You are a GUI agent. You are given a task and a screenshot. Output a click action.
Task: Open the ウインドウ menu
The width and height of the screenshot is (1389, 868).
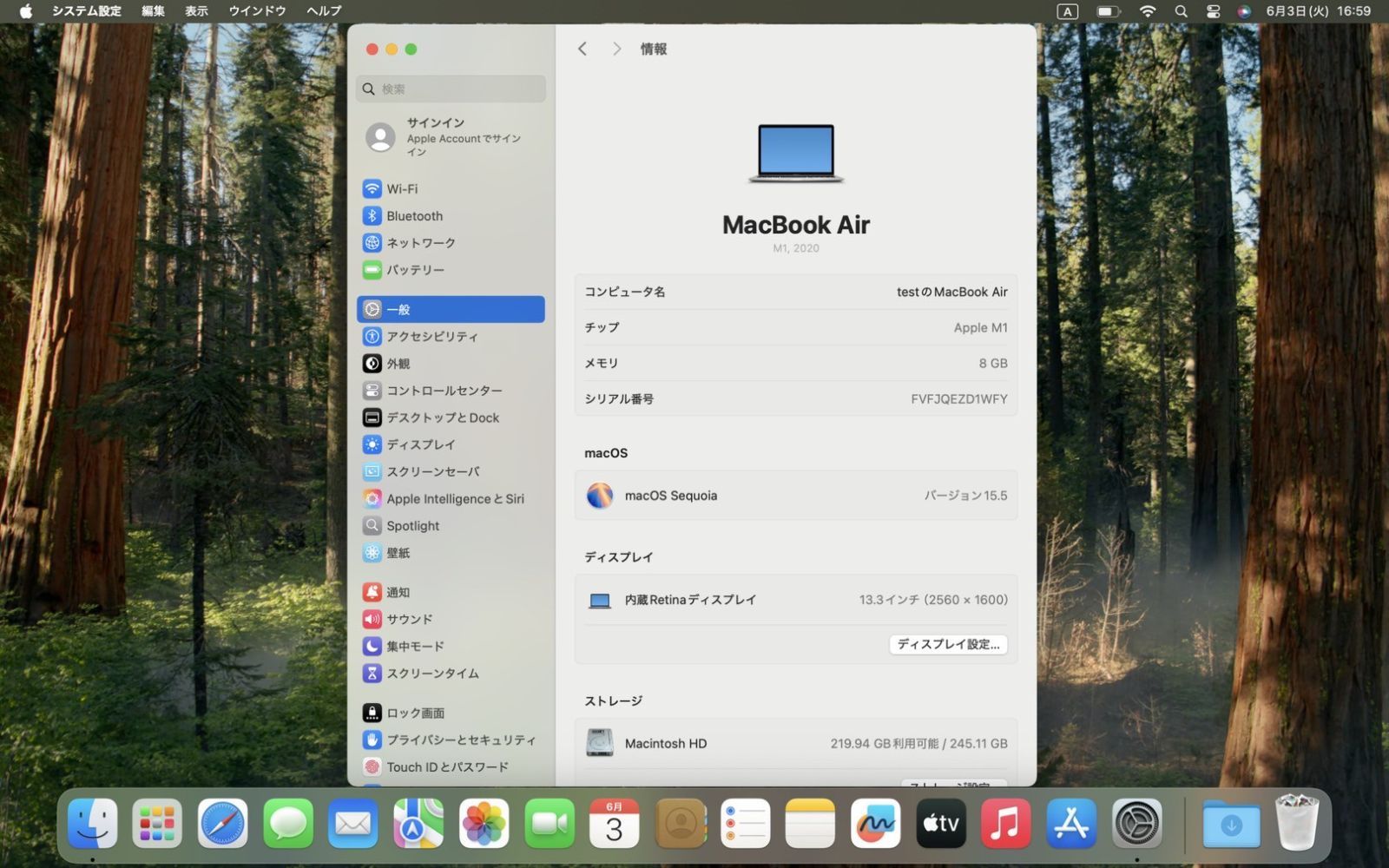[257, 11]
